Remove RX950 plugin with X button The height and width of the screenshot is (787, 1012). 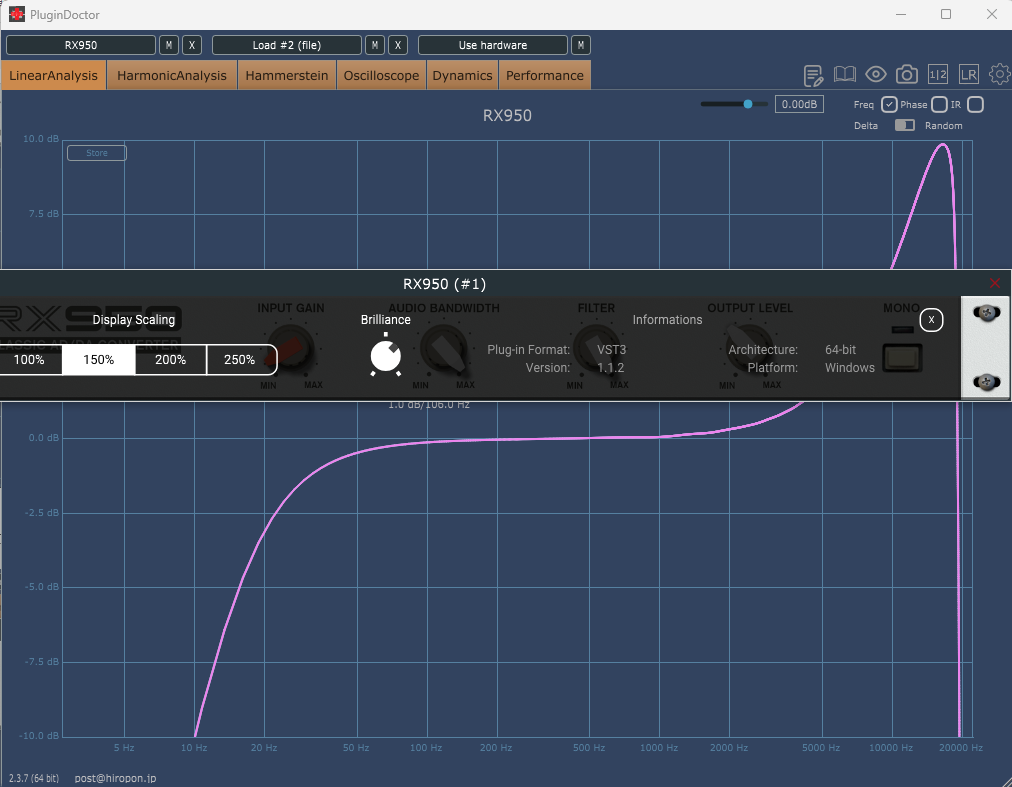[192, 45]
